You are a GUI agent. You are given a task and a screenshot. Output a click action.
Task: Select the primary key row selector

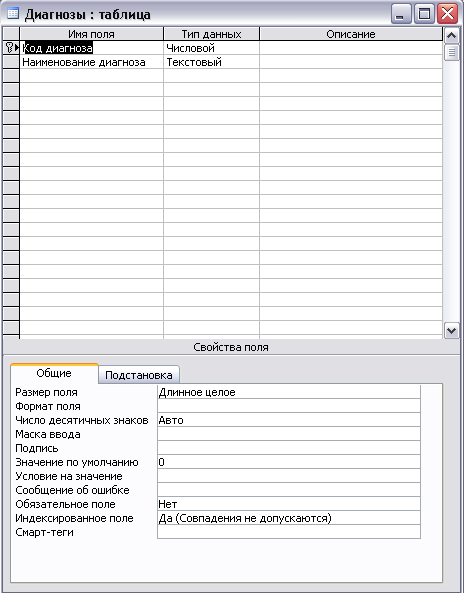[11, 48]
